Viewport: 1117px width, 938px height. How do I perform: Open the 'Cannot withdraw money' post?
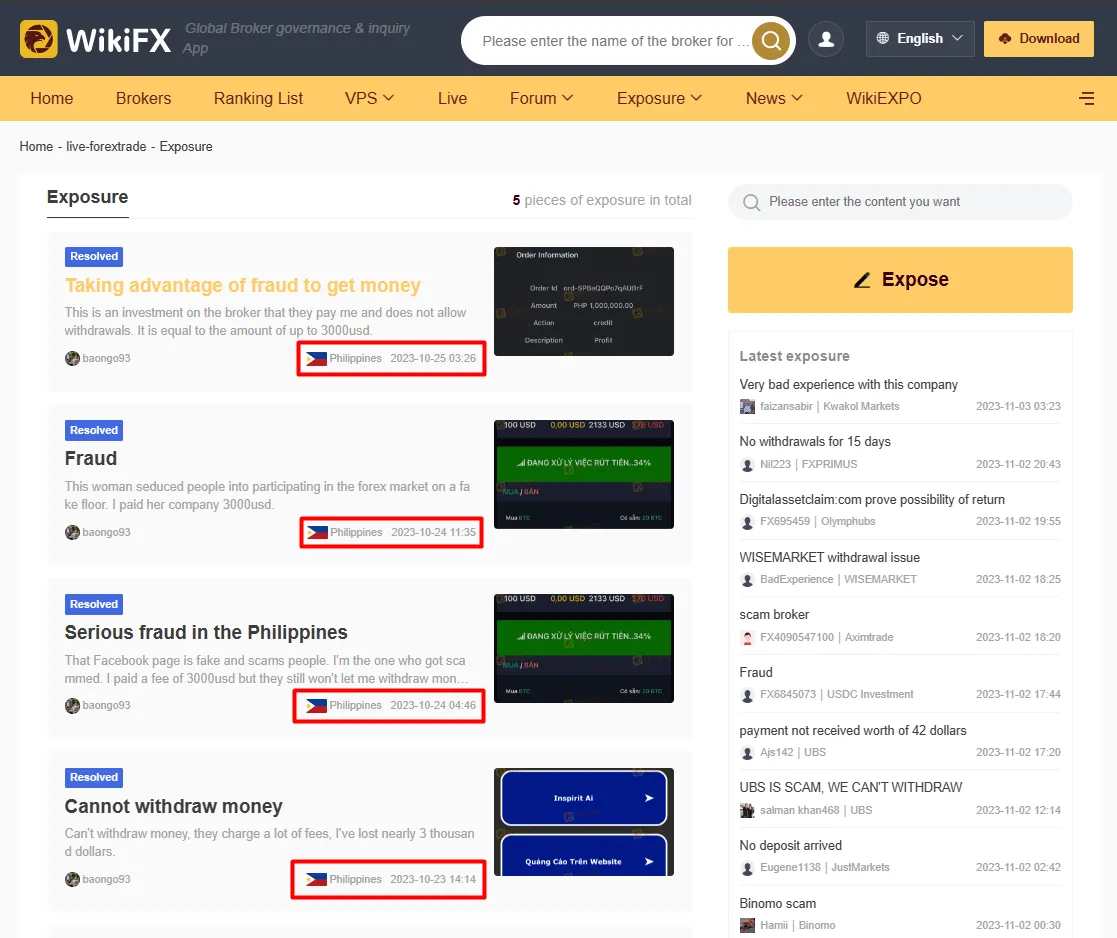pyautogui.click(x=173, y=806)
